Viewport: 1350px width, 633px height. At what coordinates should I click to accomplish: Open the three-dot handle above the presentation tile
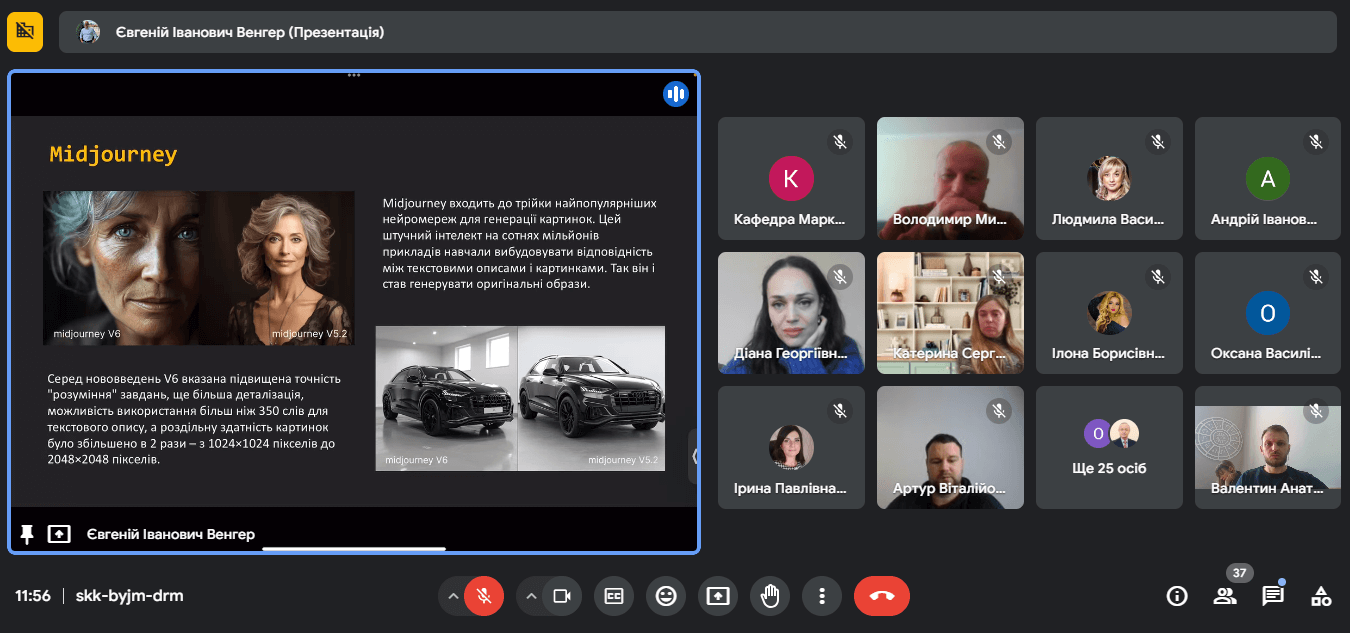[x=354, y=75]
